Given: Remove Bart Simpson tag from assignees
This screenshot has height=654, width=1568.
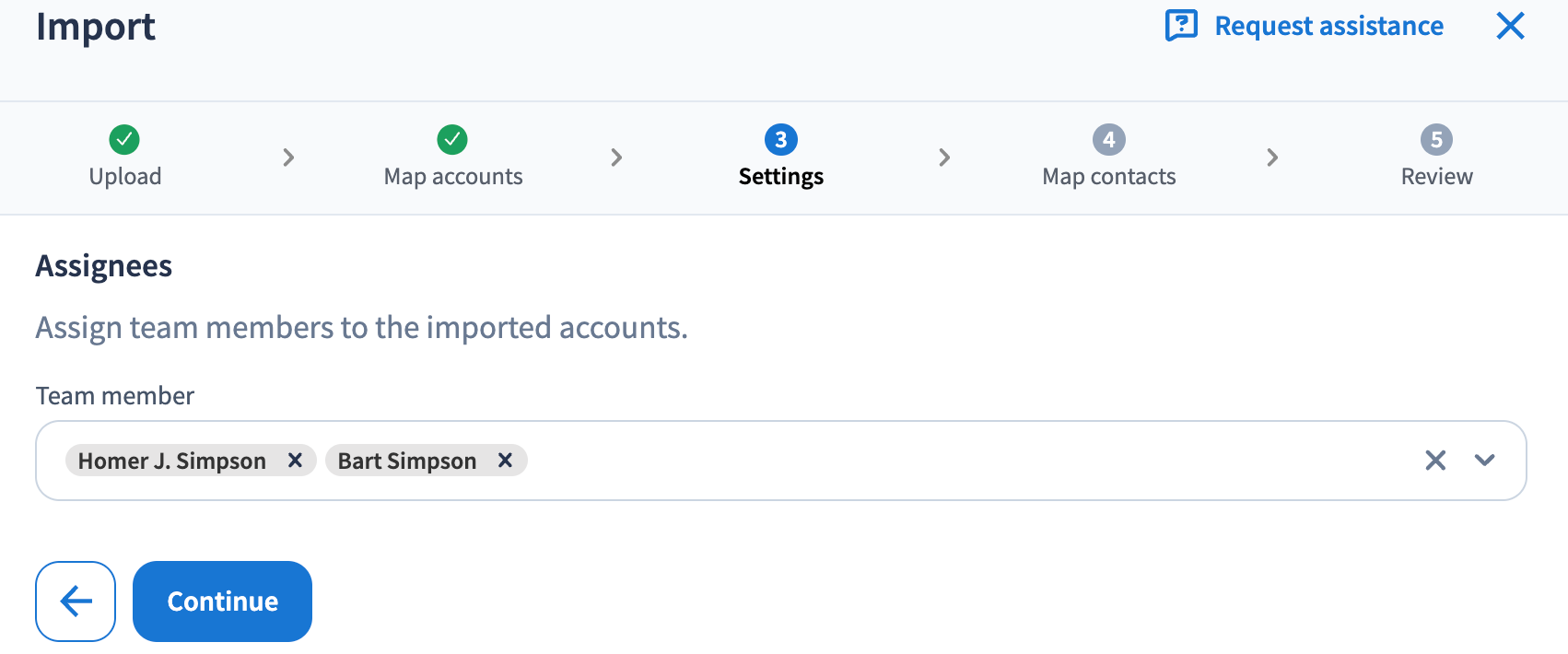Looking at the screenshot, I should [505, 461].
